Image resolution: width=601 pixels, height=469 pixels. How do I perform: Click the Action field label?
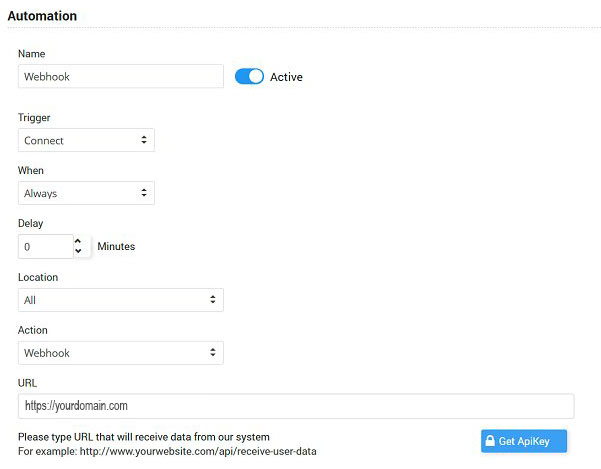point(33,330)
